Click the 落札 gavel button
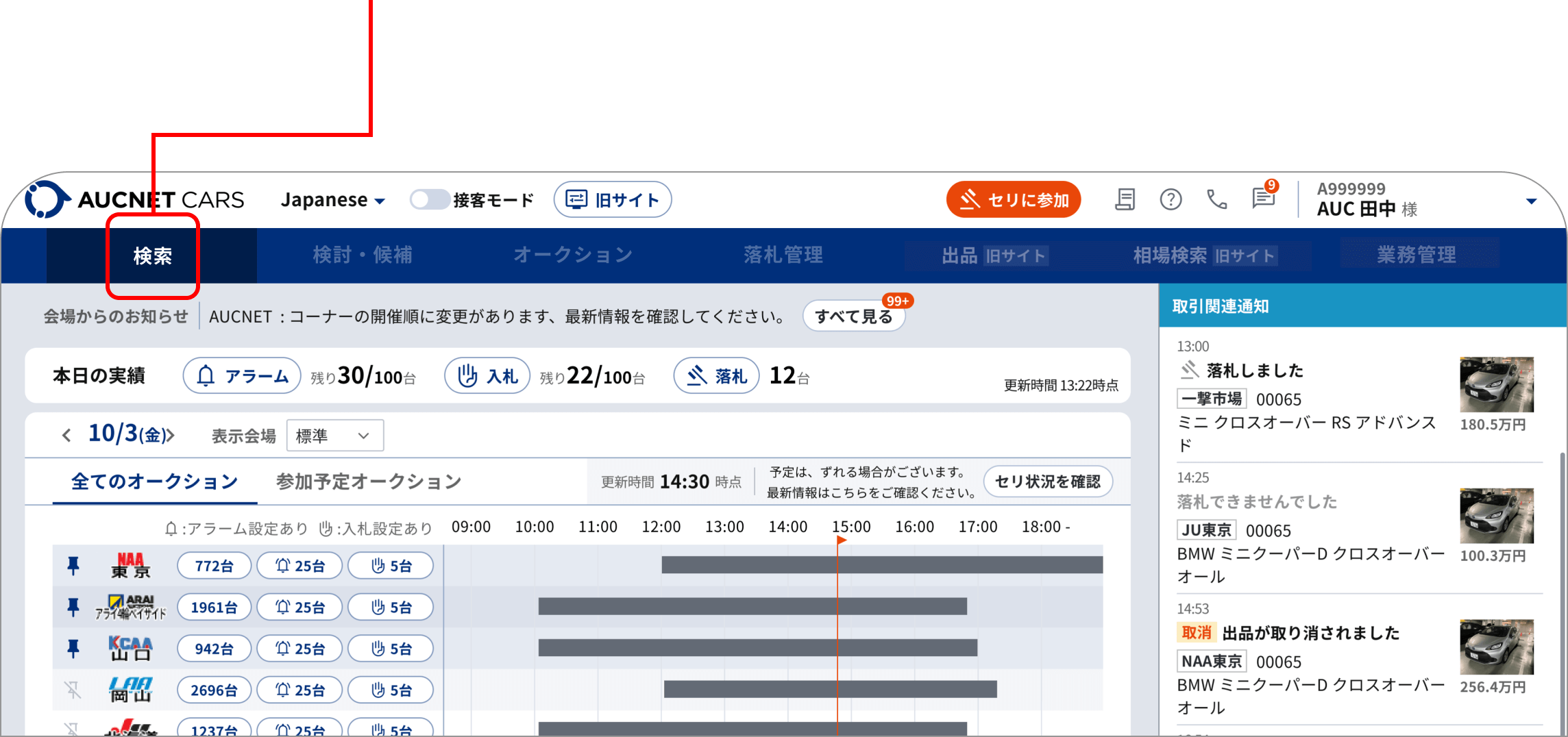 click(x=716, y=376)
